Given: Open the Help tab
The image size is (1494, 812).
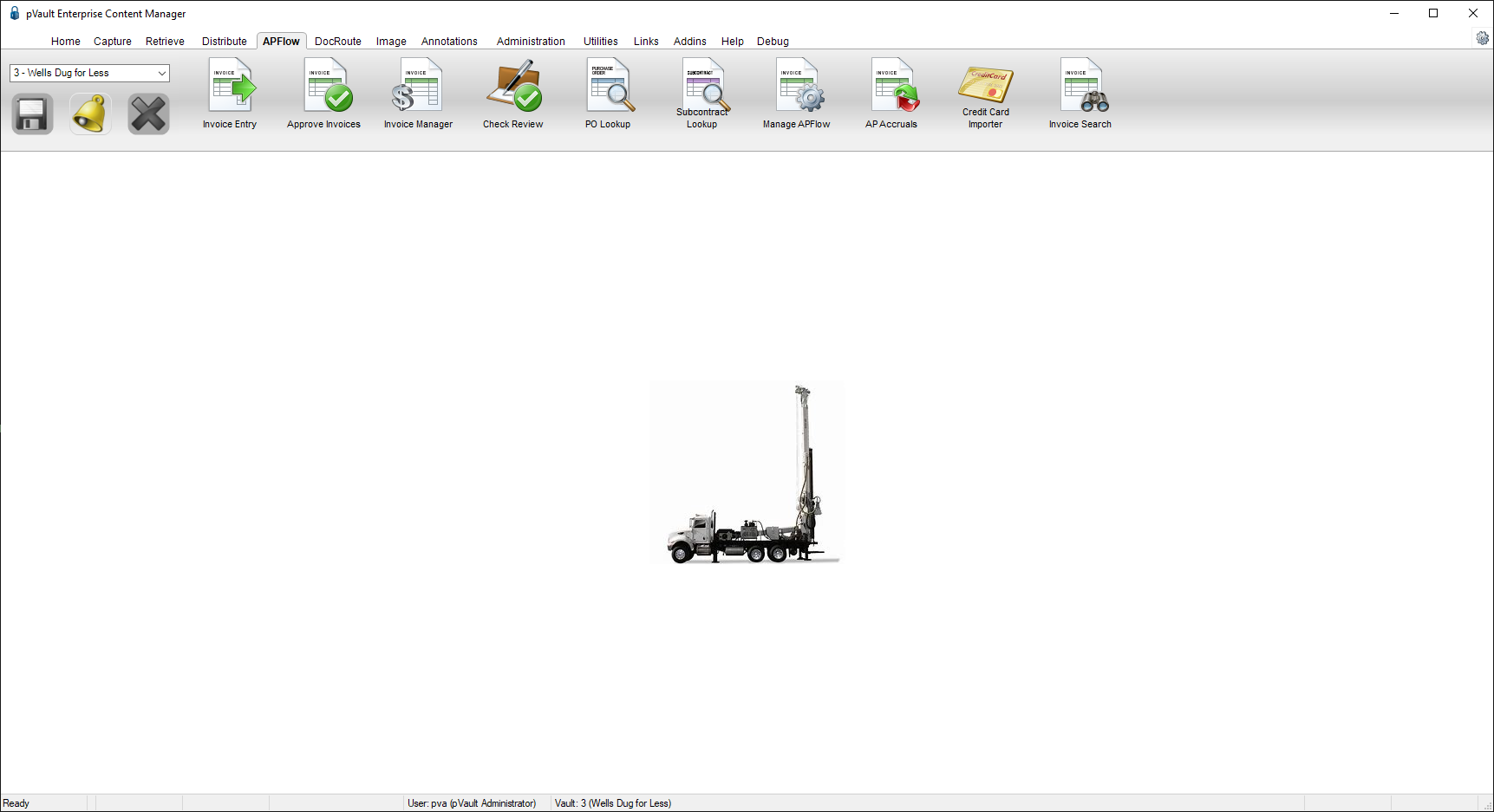Looking at the screenshot, I should [733, 41].
